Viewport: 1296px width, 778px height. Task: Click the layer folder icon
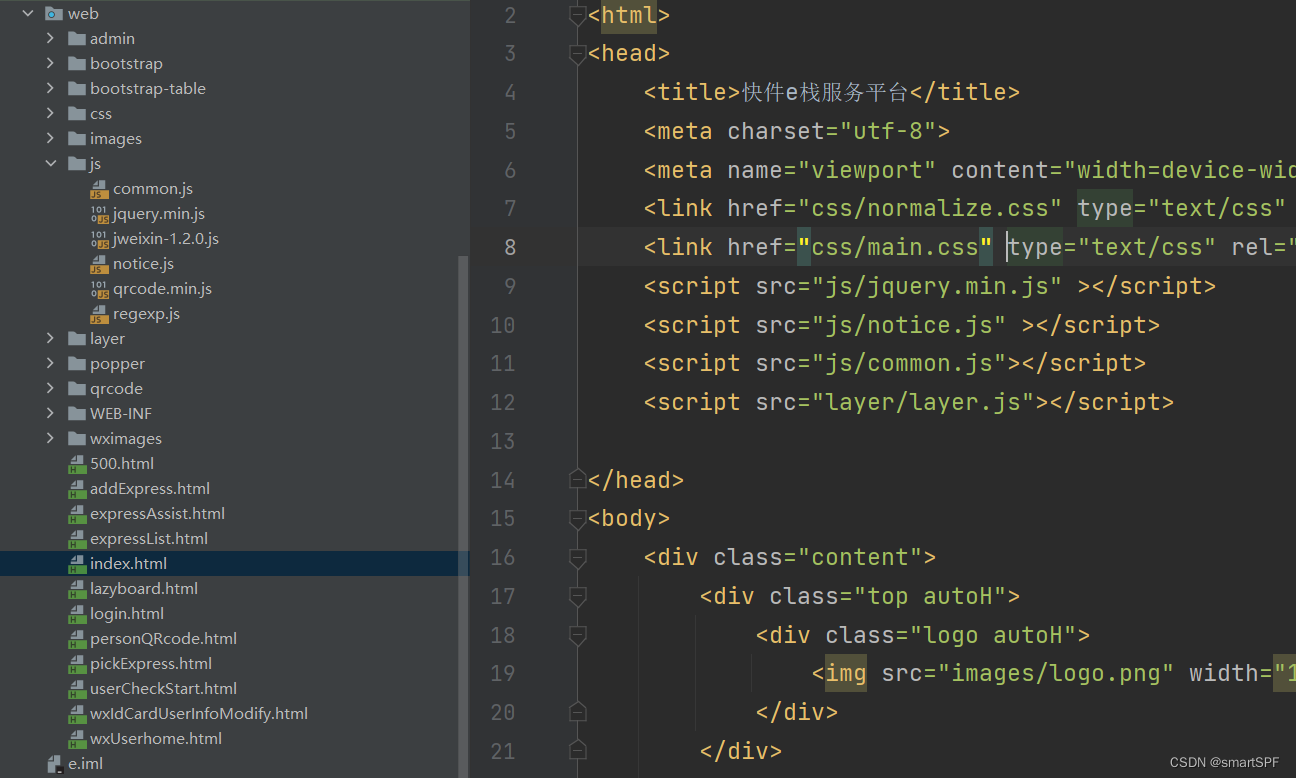[77, 339]
